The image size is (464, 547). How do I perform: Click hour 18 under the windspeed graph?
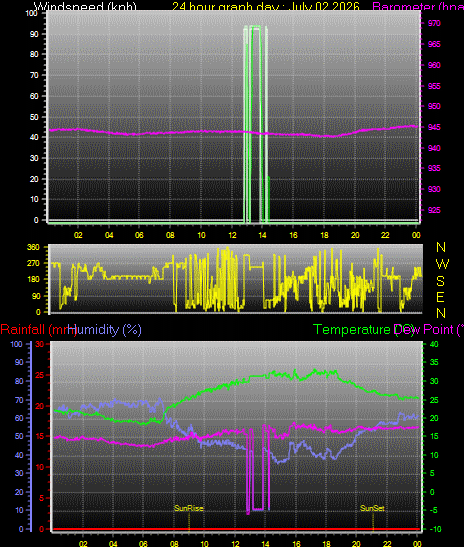324,235
